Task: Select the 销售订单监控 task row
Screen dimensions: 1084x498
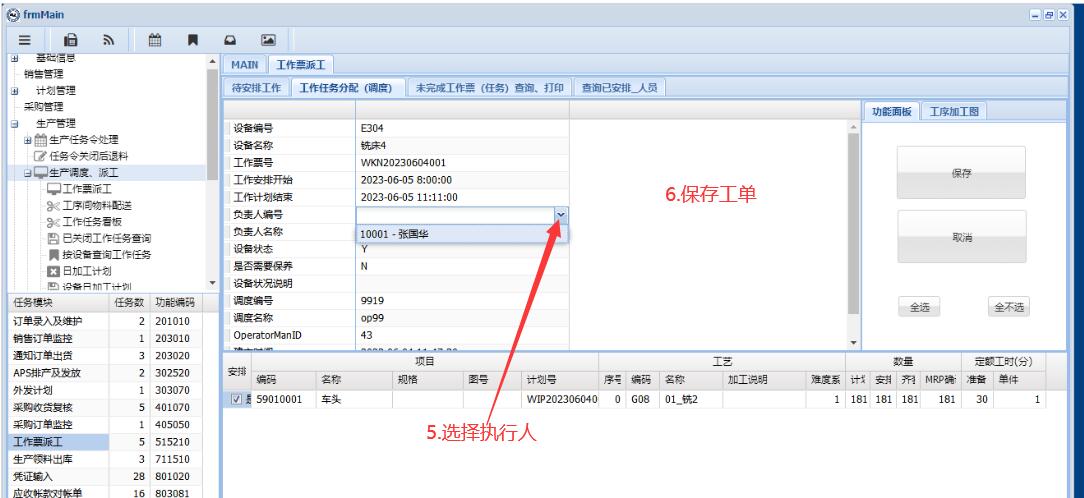Action: click(106, 339)
